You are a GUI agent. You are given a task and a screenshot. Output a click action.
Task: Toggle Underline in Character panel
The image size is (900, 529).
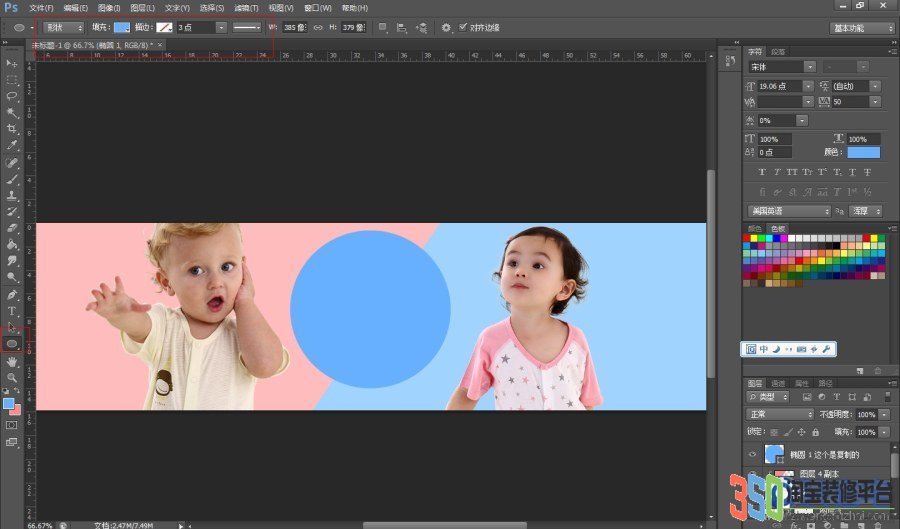852,172
